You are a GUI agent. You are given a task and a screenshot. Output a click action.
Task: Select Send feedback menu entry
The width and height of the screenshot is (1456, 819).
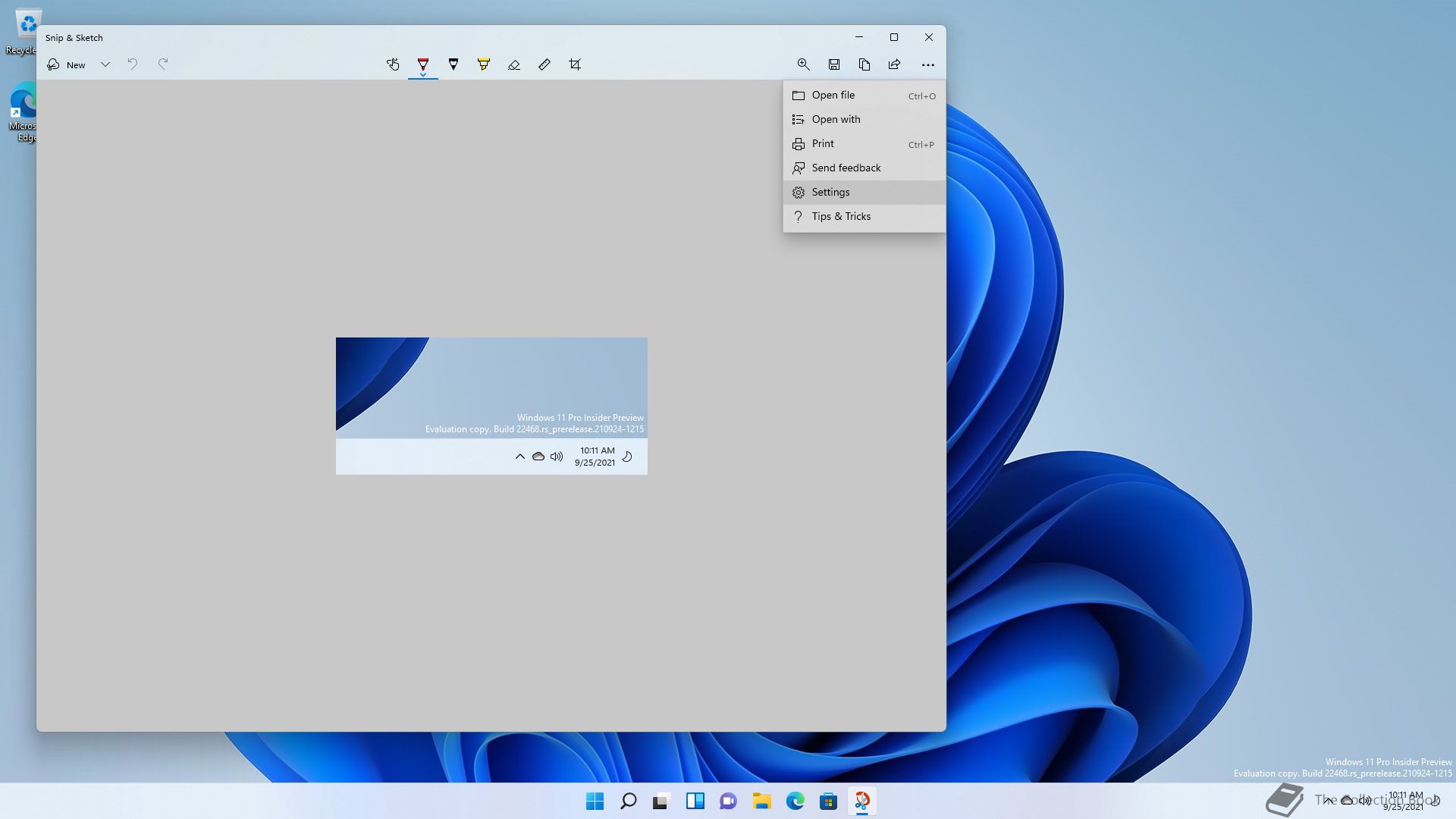pyautogui.click(x=864, y=168)
